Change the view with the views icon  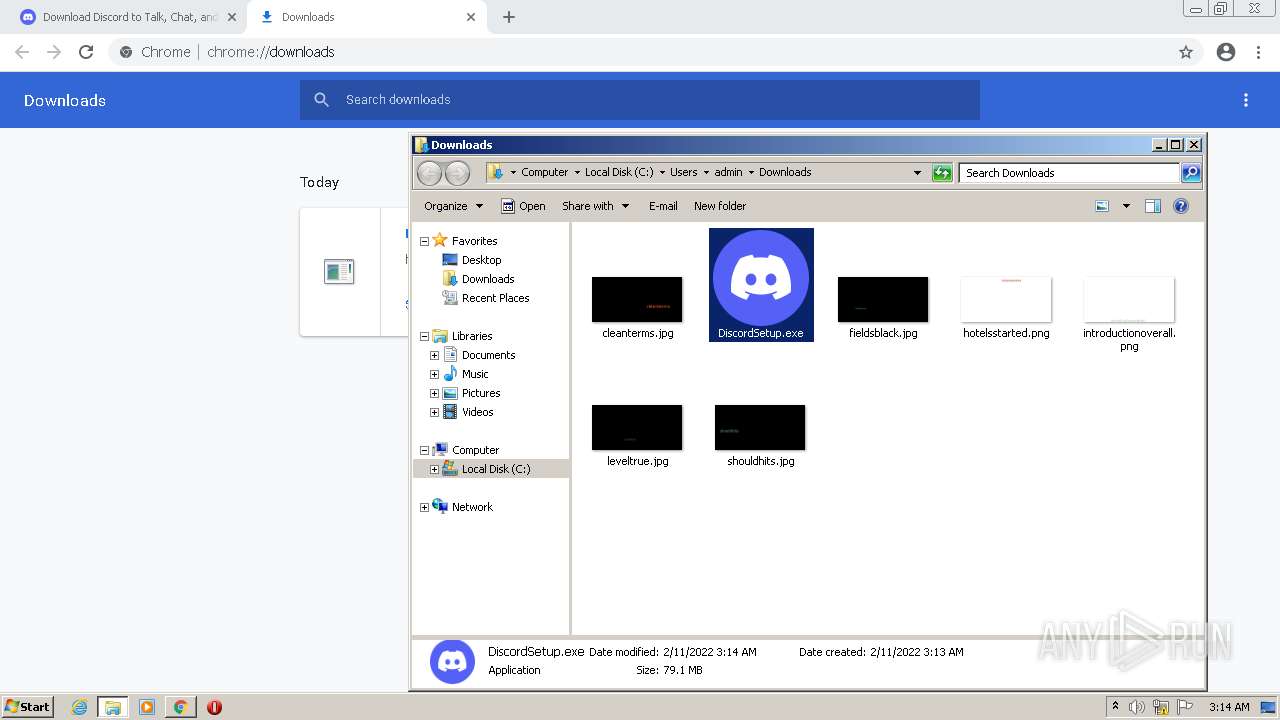[x=1102, y=206]
